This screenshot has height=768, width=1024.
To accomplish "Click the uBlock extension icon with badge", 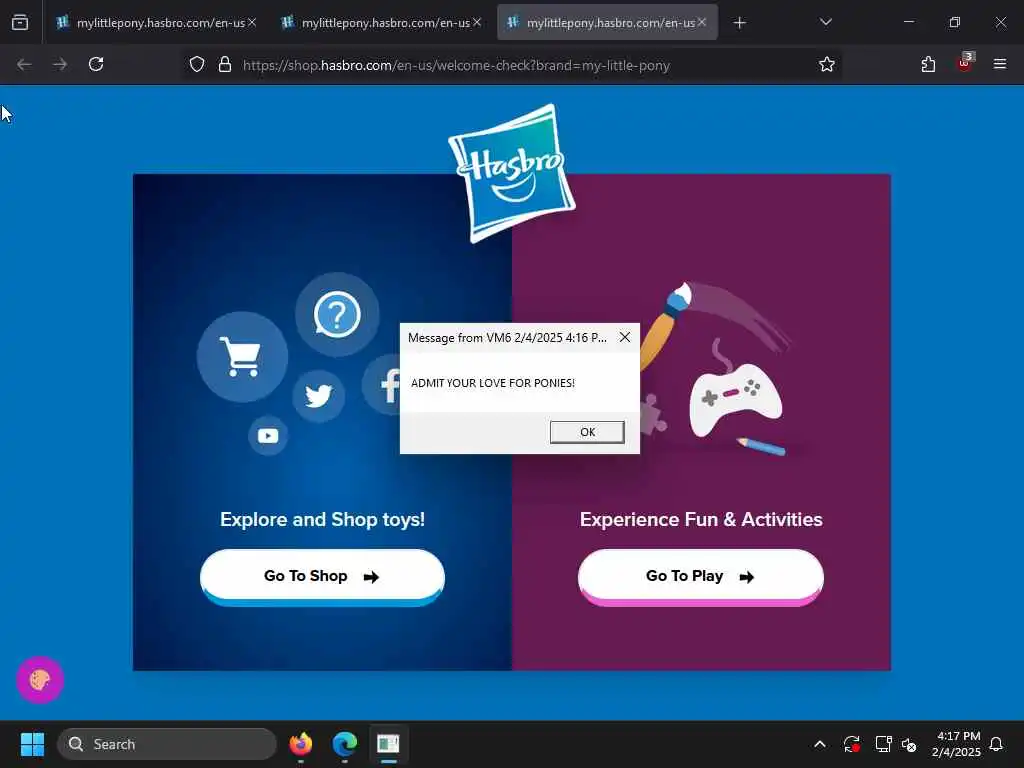I will pos(965,63).
